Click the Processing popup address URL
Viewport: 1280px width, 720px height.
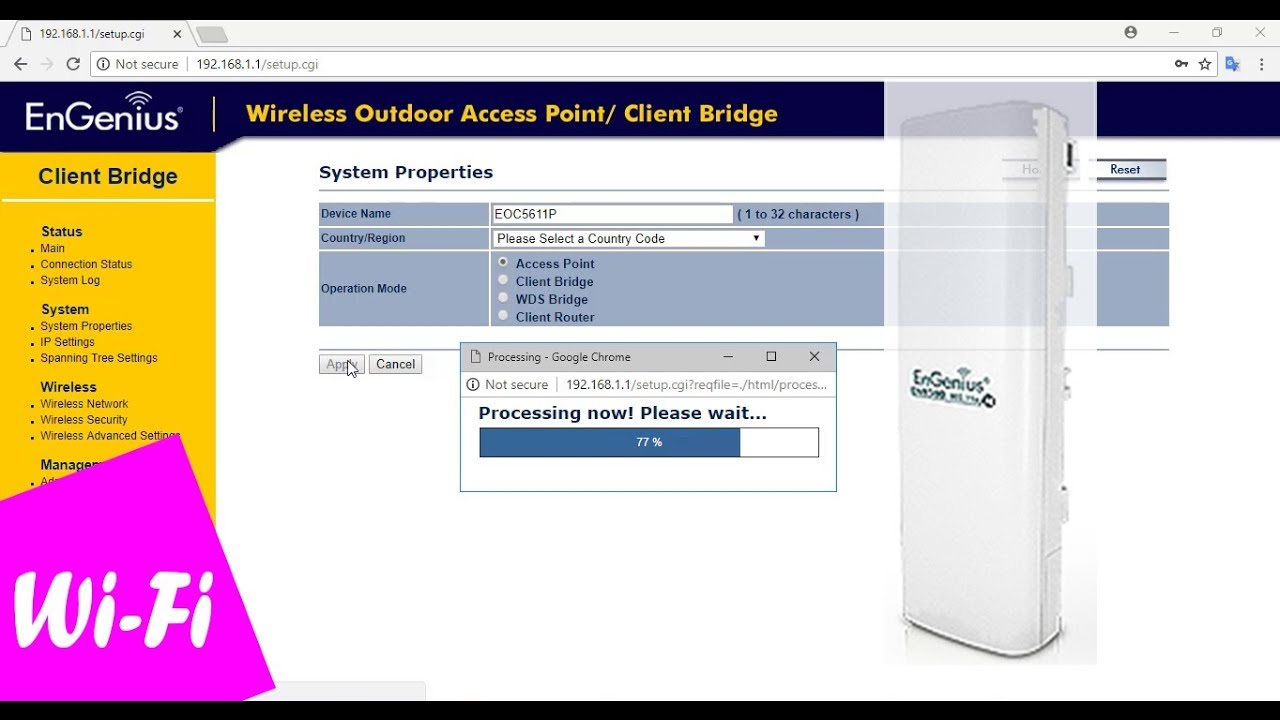point(696,384)
